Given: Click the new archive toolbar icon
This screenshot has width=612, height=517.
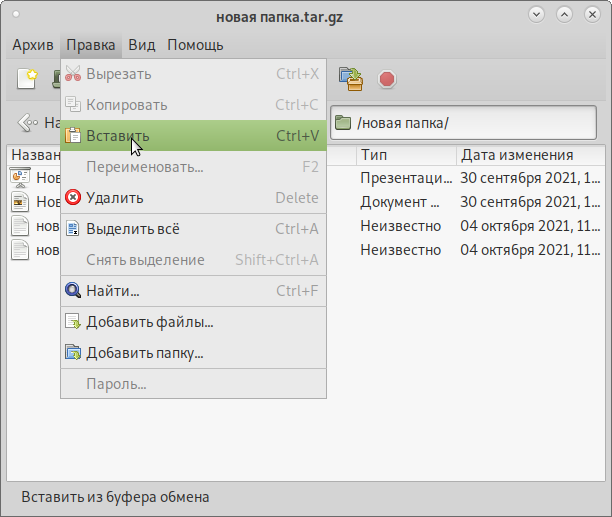Looking at the screenshot, I should tap(27, 79).
